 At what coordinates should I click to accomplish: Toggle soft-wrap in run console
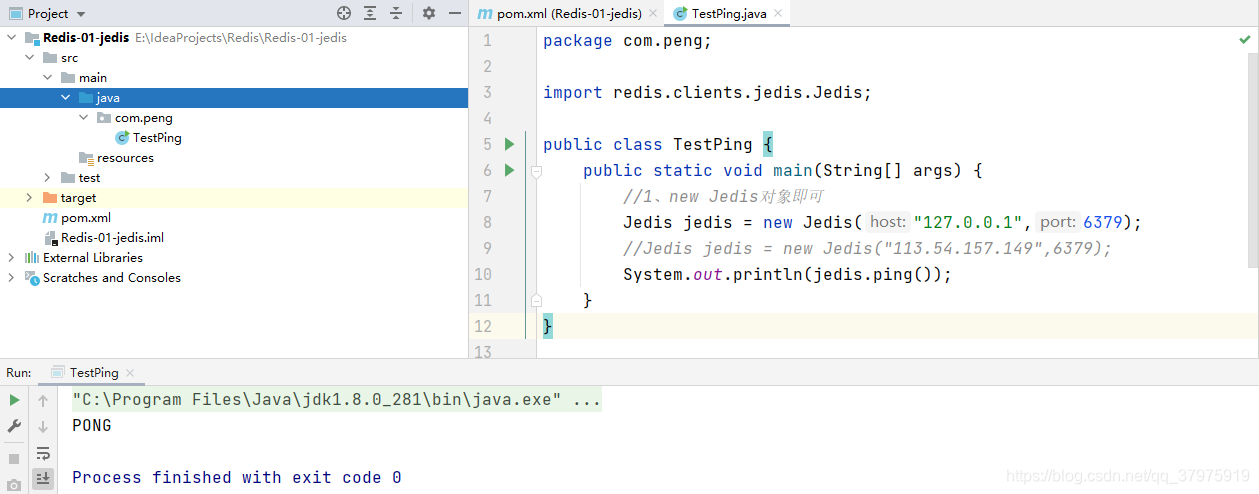[43, 453]
